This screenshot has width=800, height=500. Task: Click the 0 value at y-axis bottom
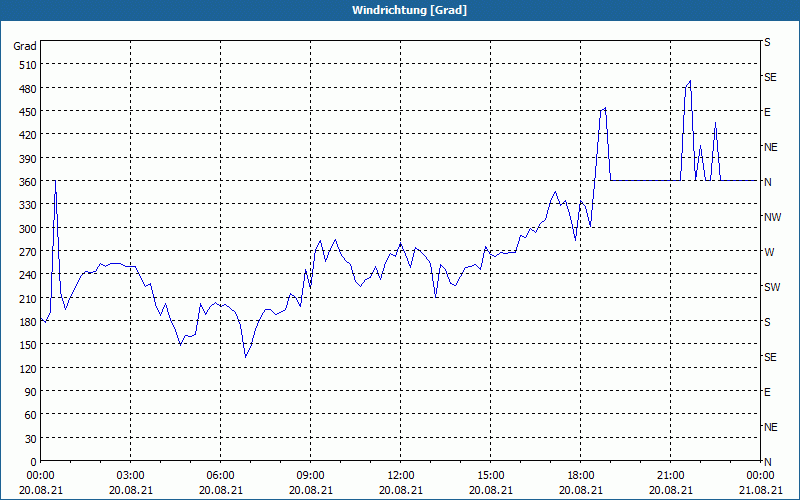(x=33, y=461)
